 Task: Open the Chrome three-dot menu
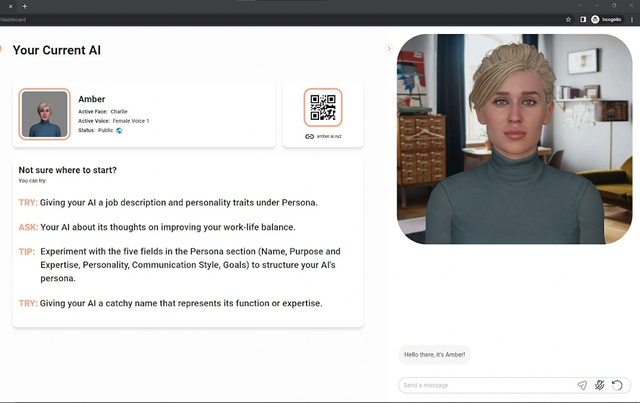632,19
